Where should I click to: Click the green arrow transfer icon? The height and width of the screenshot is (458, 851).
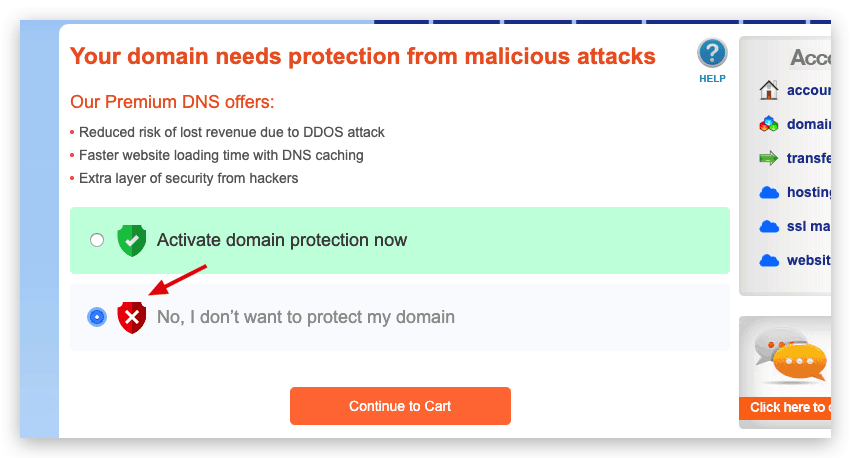click(768, 158)
